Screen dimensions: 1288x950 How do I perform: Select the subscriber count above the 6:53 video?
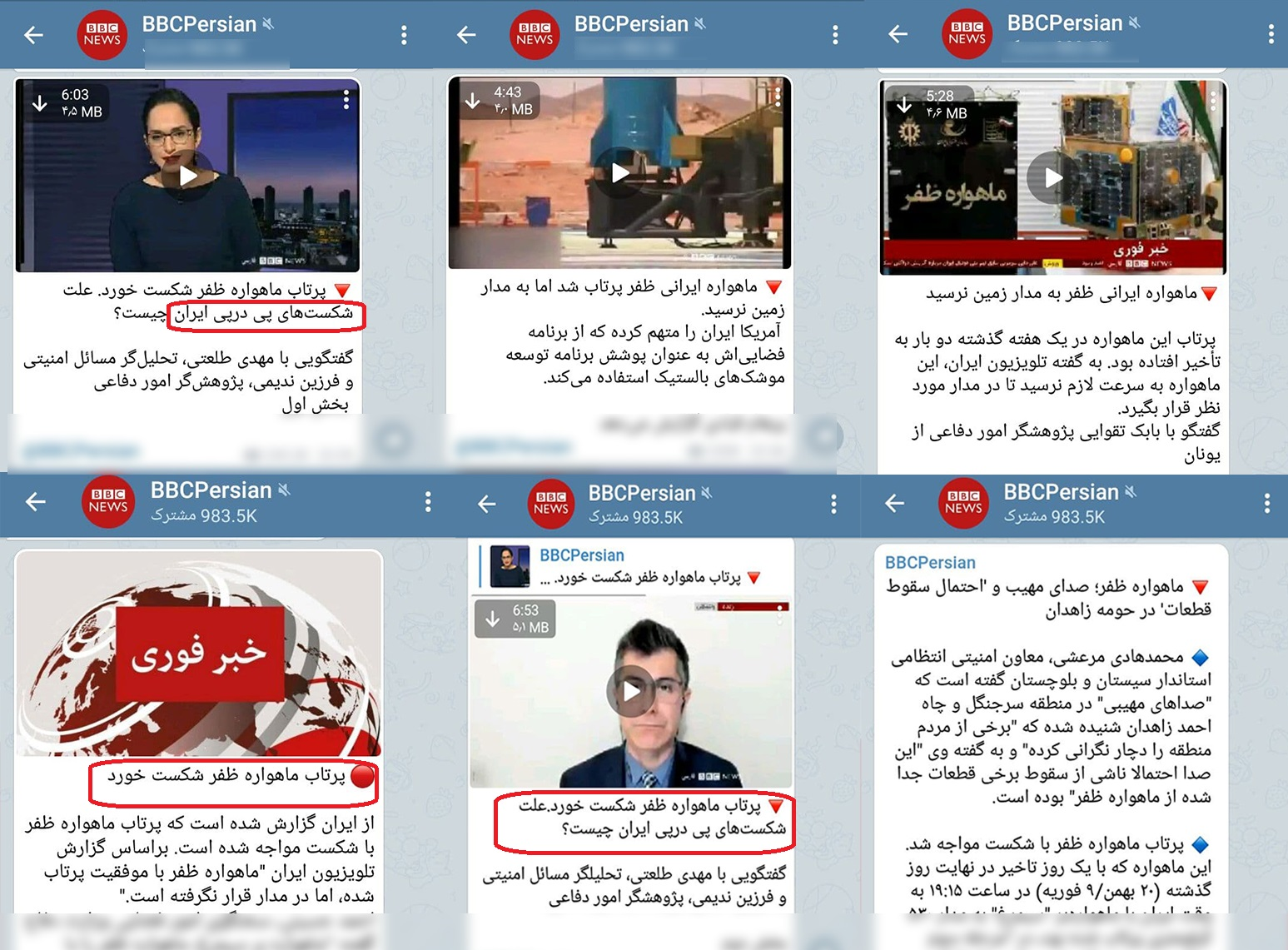[636, 518]
